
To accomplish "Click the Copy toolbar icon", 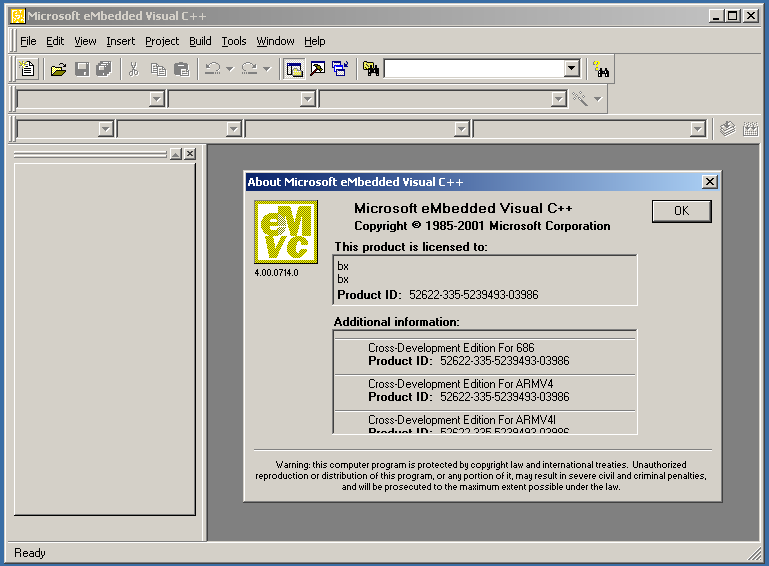I will tap(158, 69).
